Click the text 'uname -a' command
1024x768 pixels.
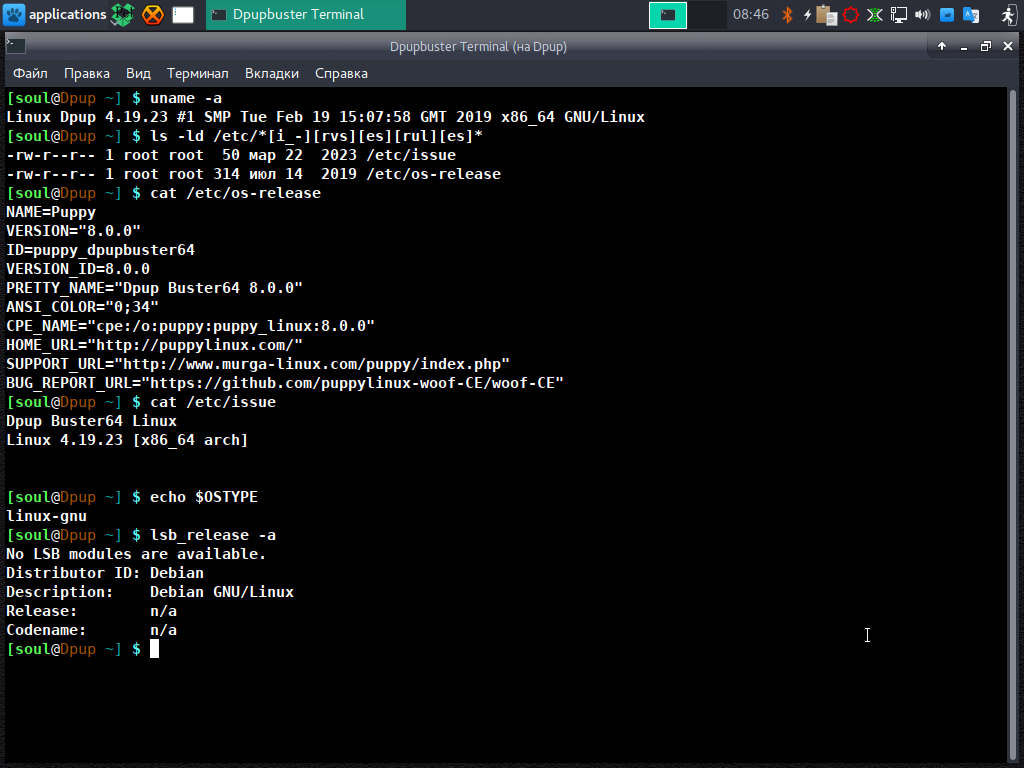[185, 98]
